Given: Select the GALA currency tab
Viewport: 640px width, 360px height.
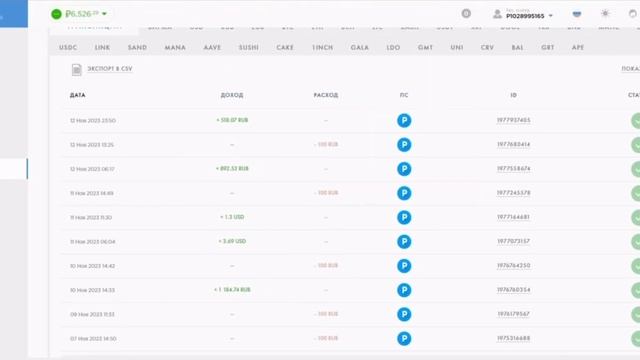Looking at the screenshot, I should [x=360, y=47].
